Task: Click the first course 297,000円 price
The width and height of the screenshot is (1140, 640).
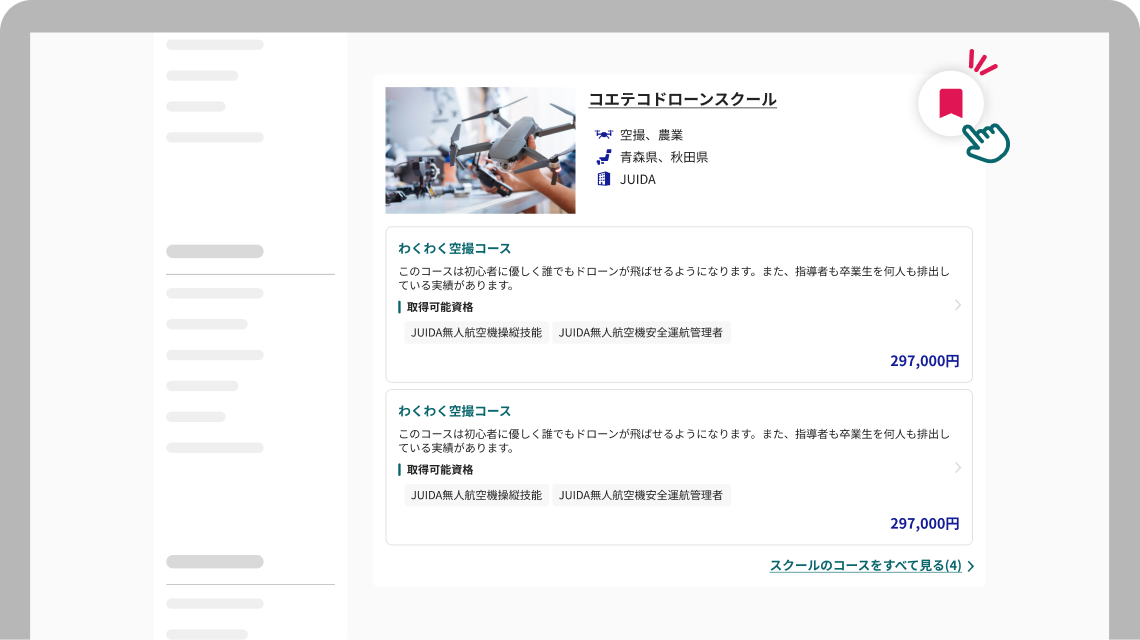Action: pos(925,361)
